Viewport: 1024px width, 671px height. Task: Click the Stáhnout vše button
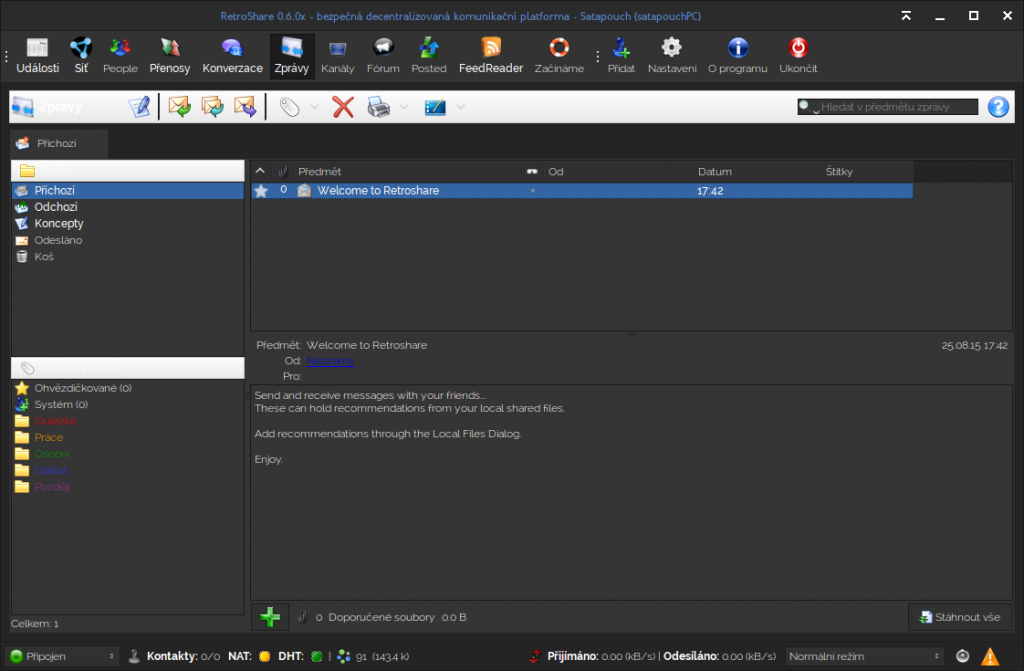[x=960, y=617]
